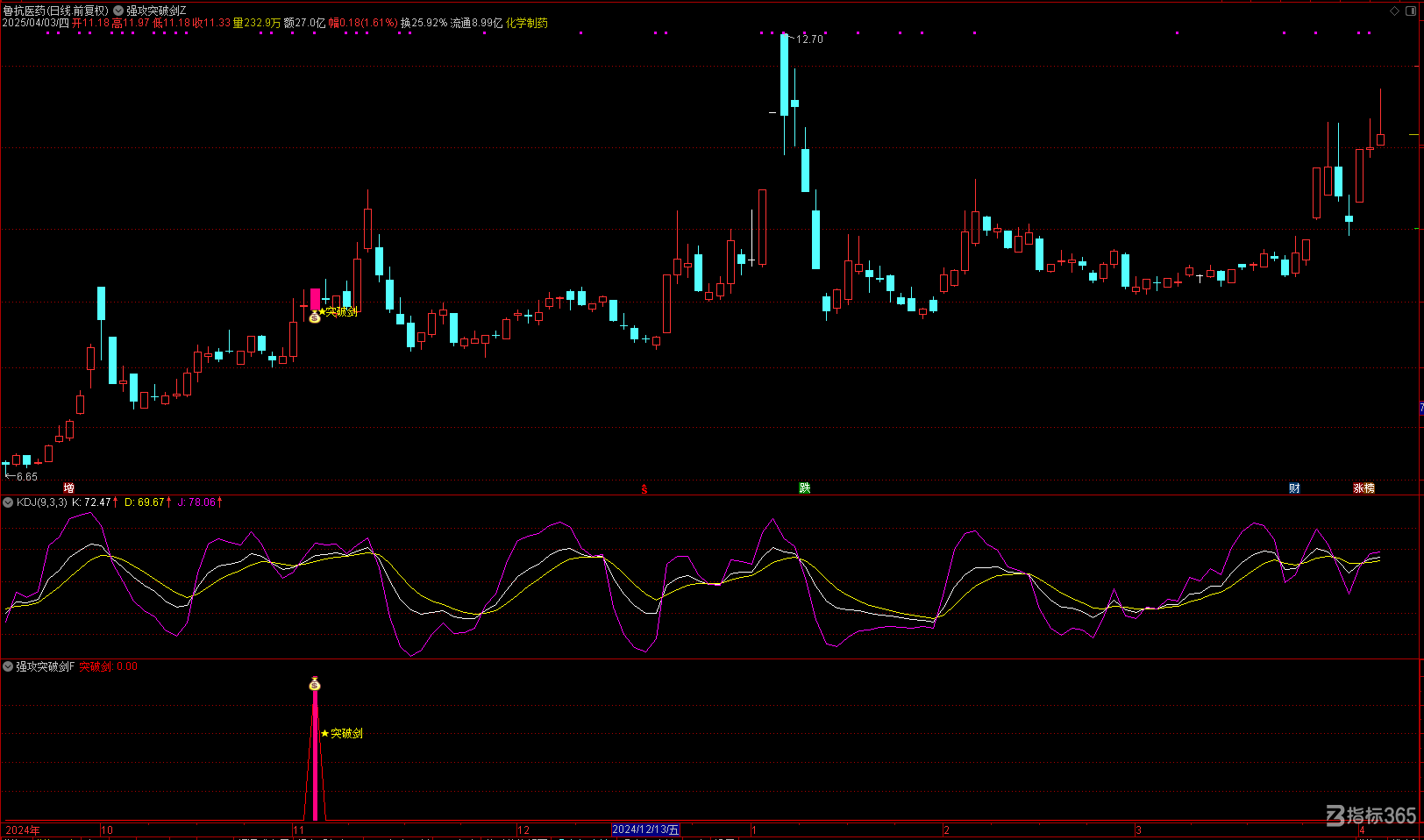The image size is (1424, 840).
Task: Click the green 跌 event marker
Action: tap(805, 488)
